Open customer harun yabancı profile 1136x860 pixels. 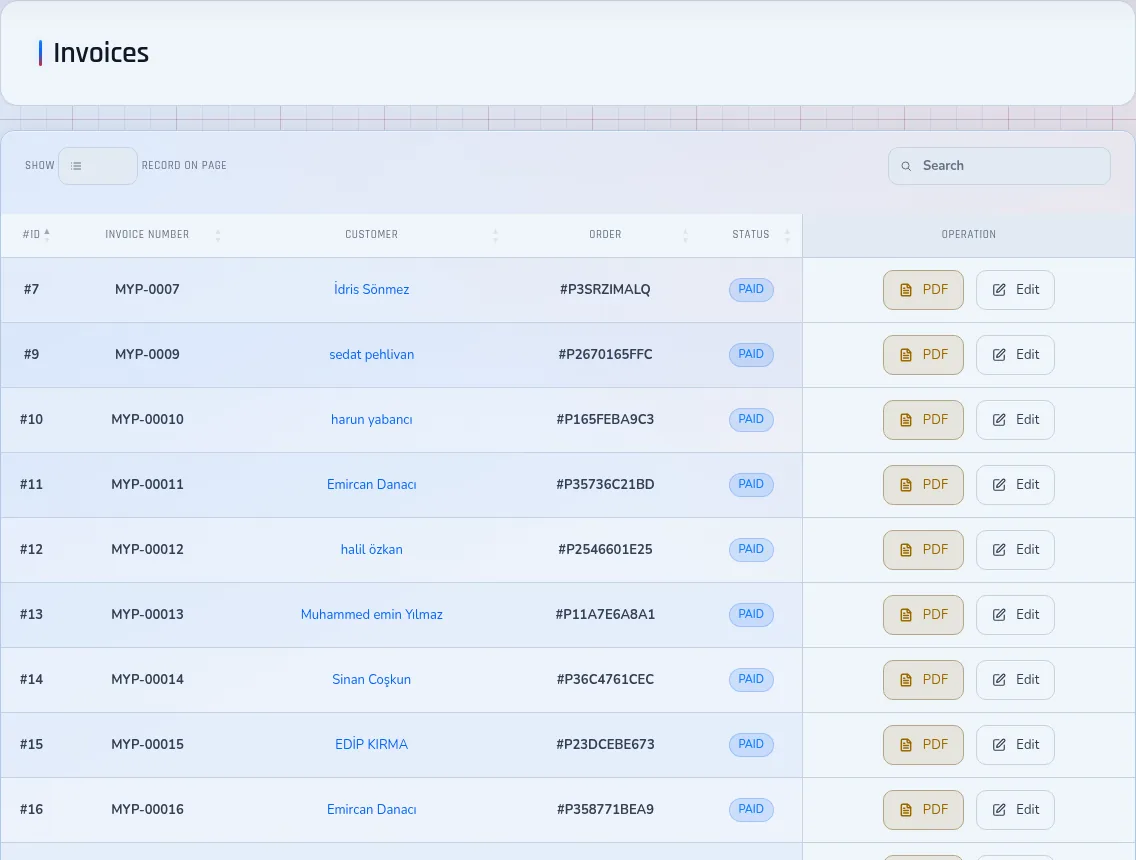(x=372, y=419)
